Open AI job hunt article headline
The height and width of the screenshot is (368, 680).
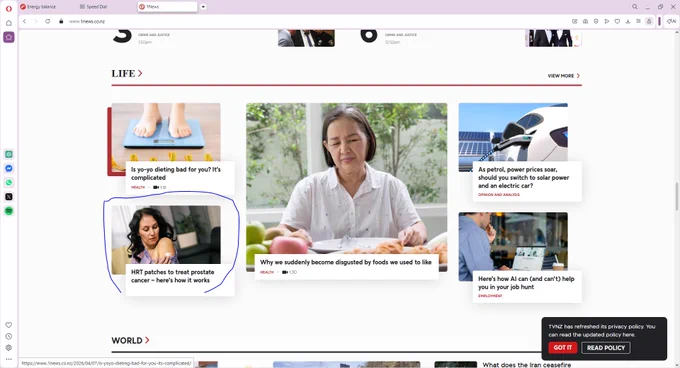[x=526, y=283]
